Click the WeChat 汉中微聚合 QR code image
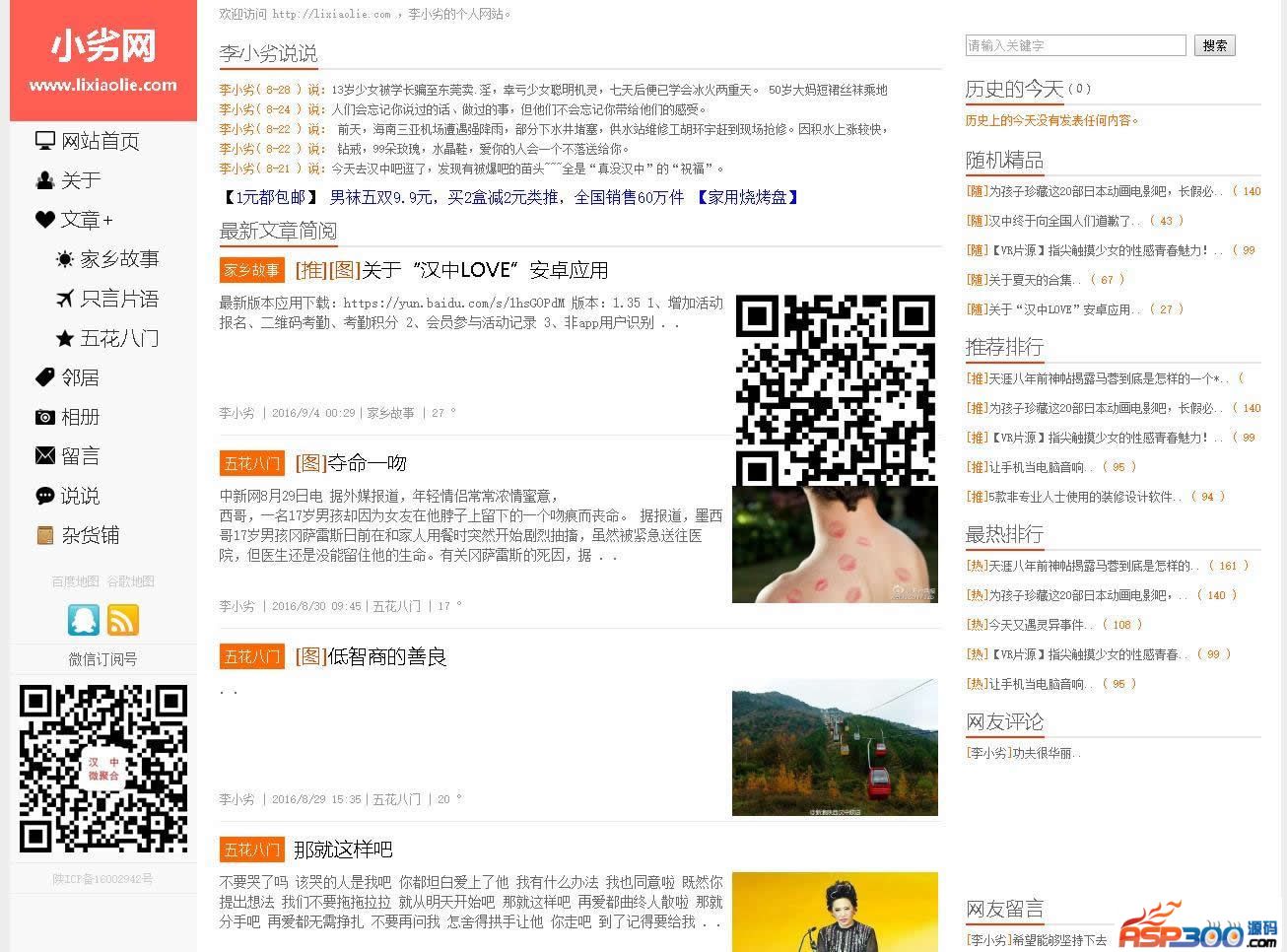The width and height of the screenshot is (1287, 952). pyautogui.click(x=103, y=769)
